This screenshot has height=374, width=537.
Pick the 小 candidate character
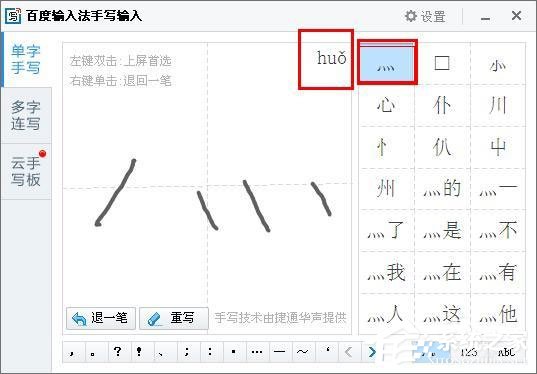point(498,63)
